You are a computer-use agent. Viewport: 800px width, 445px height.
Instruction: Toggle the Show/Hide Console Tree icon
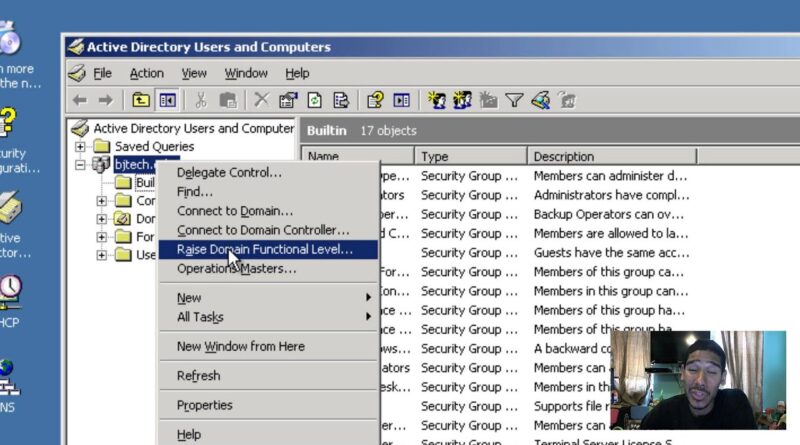click(167, 100)
